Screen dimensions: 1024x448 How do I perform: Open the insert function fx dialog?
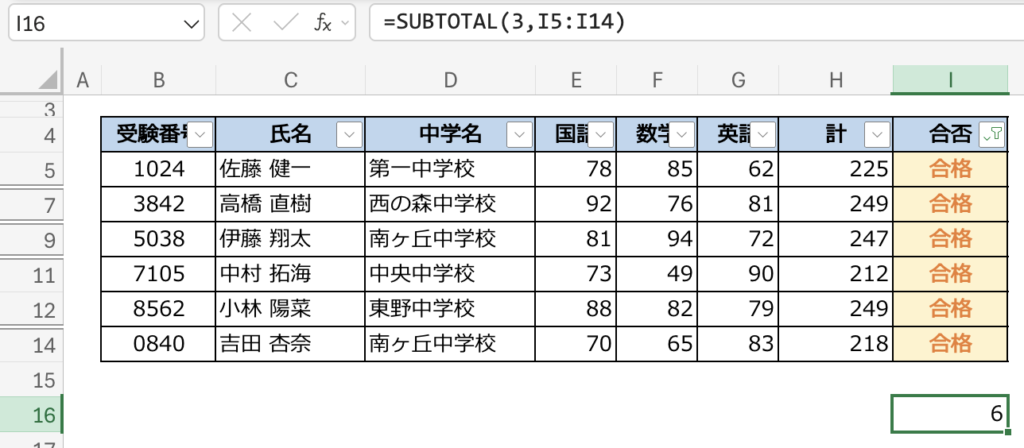(x=322, y=24)
